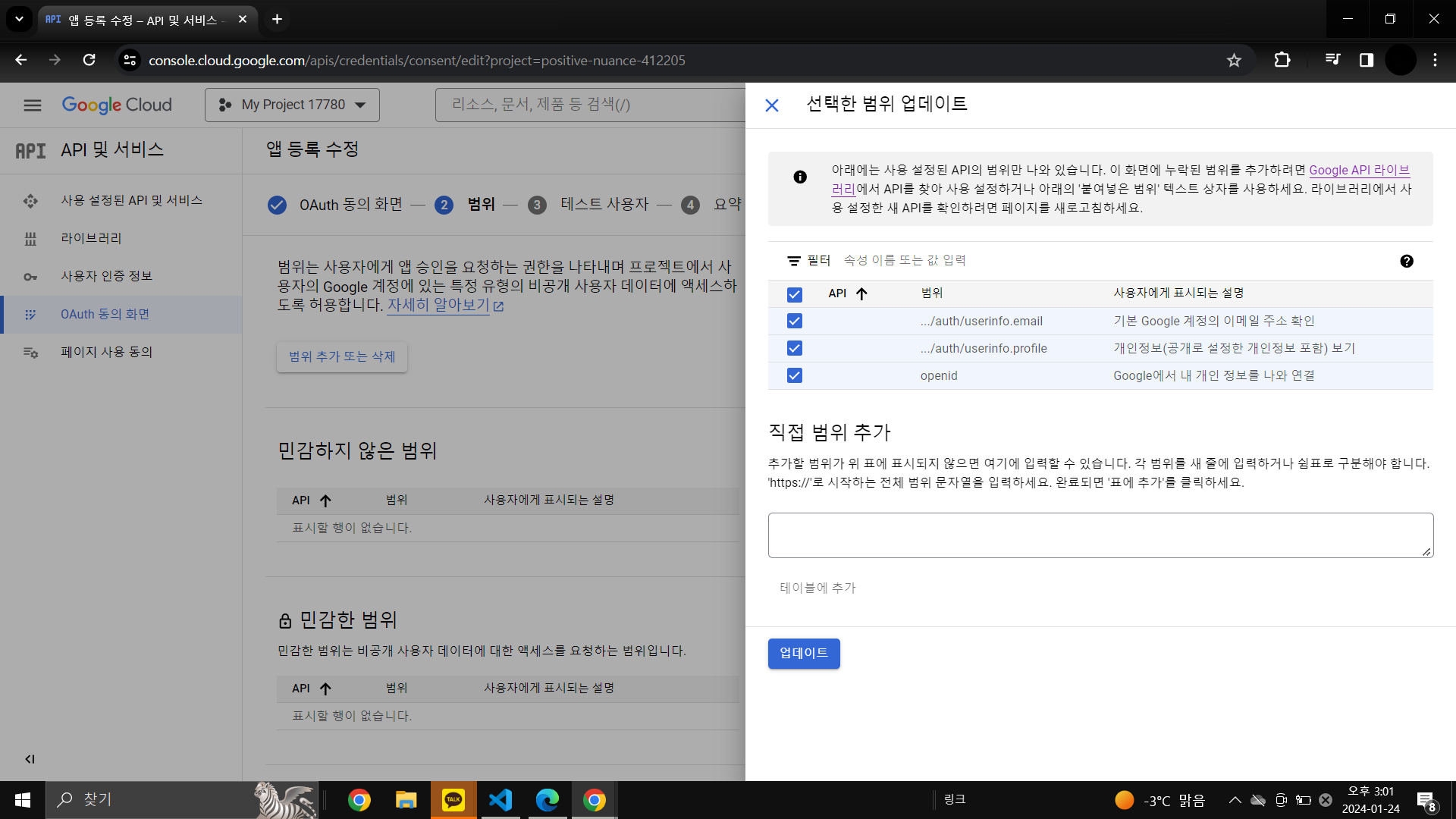Open the My Project 17780 project dropdown
Screen dimensions: 1456x819
[292, 105]
